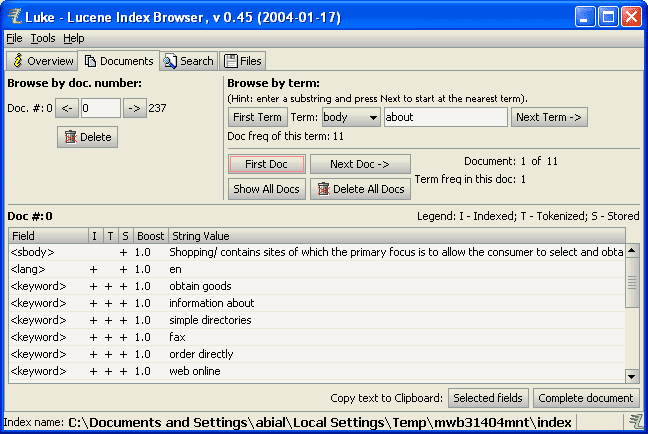Click the Delete All Docs button
Image resolution: width=648 pixels, height=434 pixels.
[x=360, y=189]
